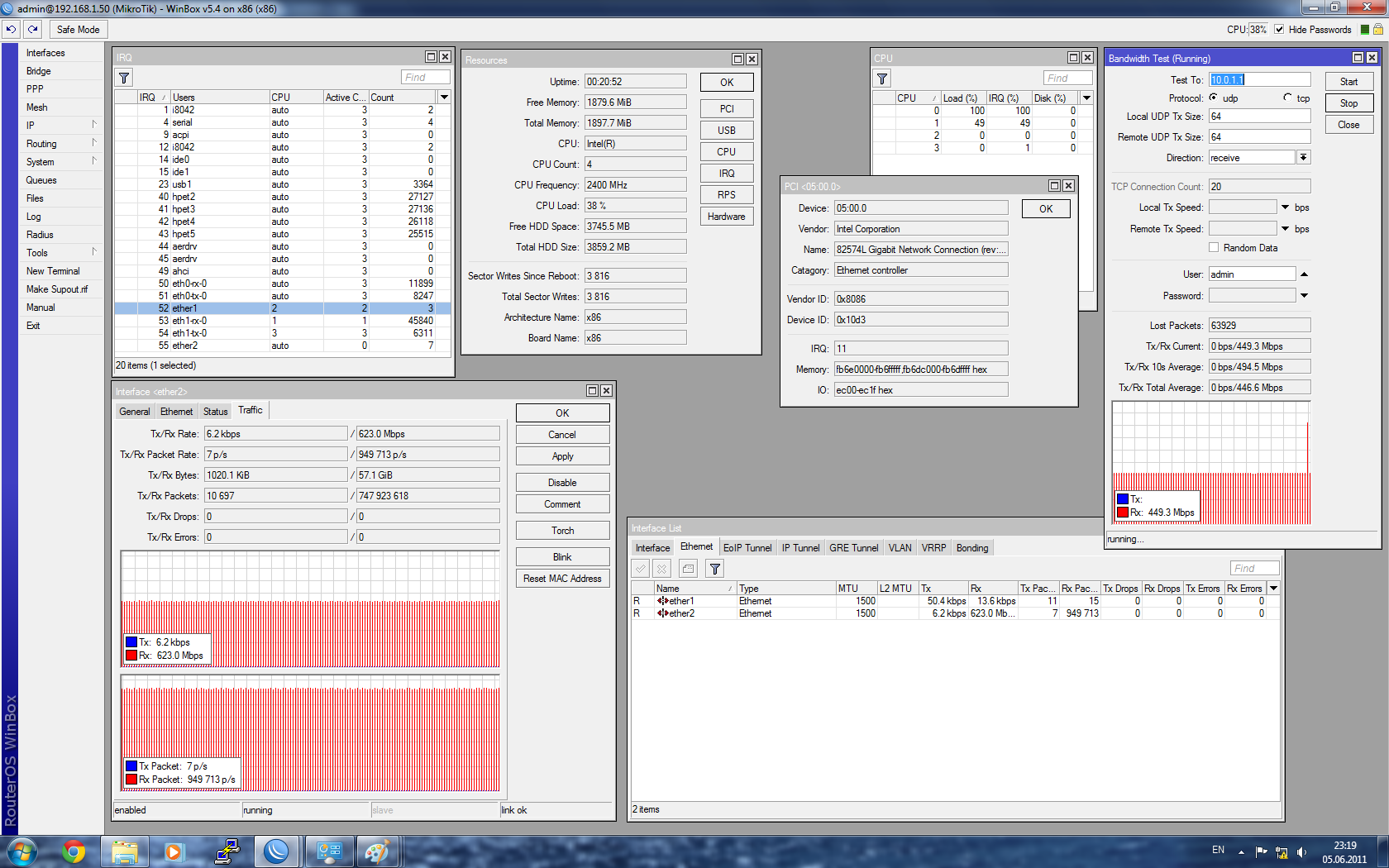Enable the Random Data checkbox
Image resolution: width=1389 pixels, height=868 pixels.
click(x=1214, y=248)
